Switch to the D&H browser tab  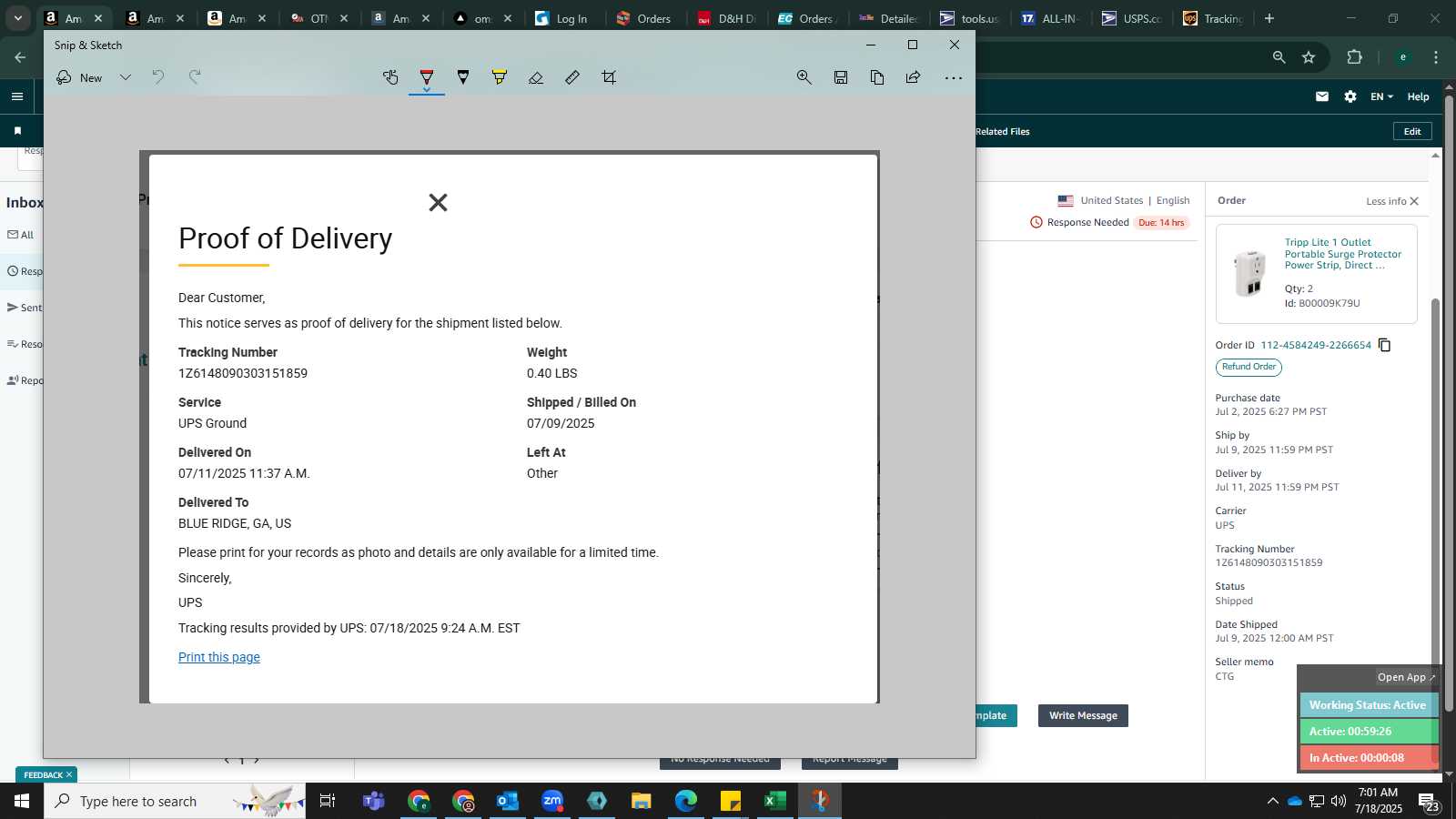(x=728, y=18)
